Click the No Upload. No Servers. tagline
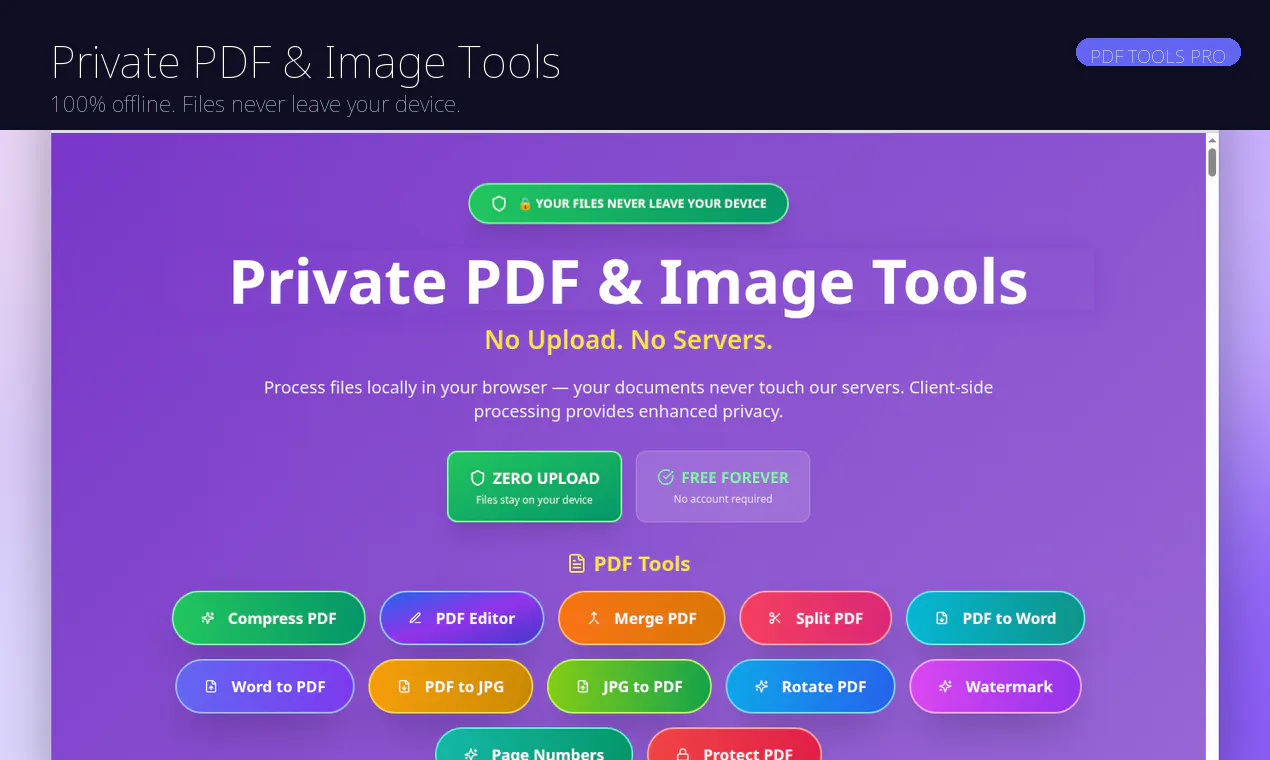Viewport: 1270px width, 760px height. point(628,340)
